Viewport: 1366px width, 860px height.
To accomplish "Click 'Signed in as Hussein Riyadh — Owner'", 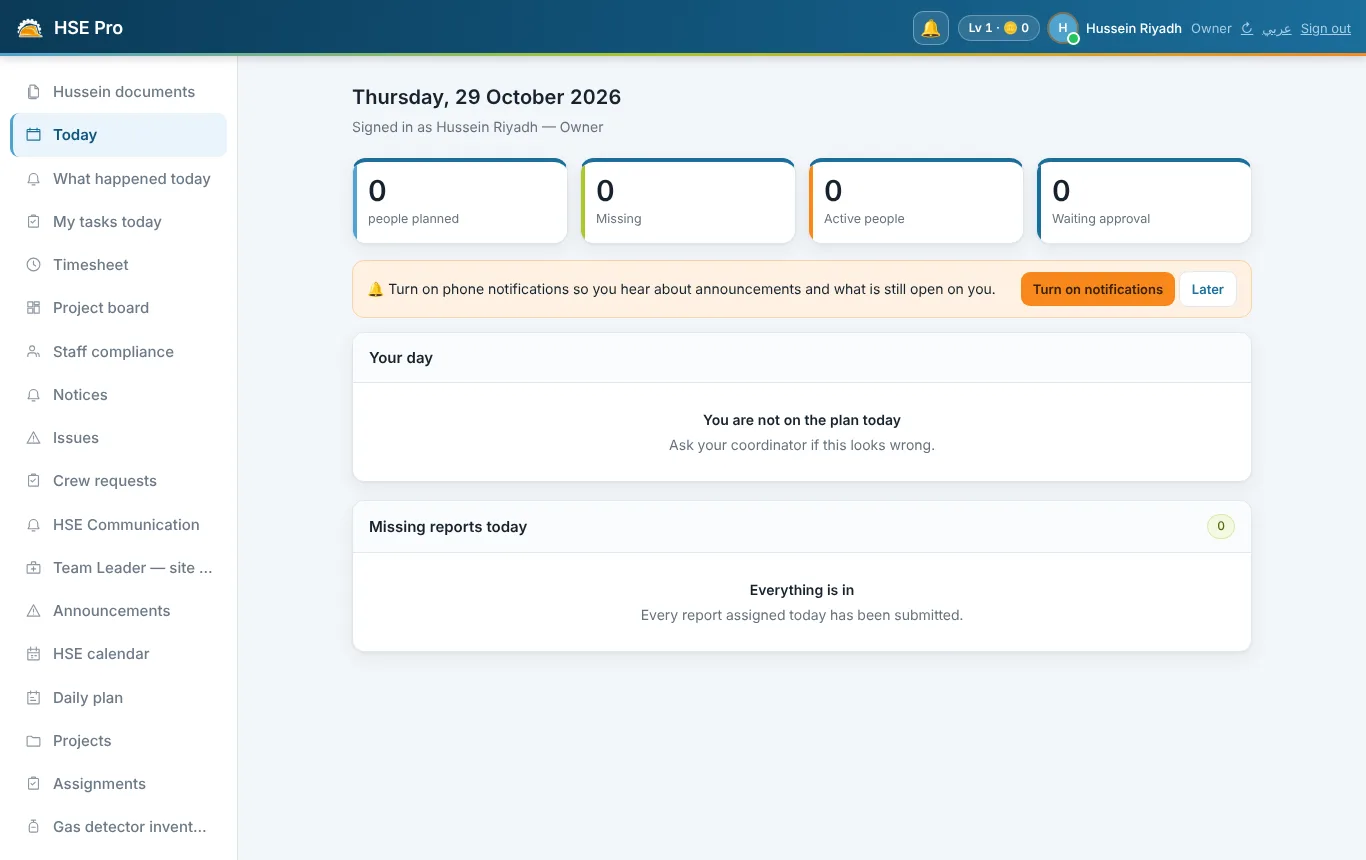I will 478,127.
